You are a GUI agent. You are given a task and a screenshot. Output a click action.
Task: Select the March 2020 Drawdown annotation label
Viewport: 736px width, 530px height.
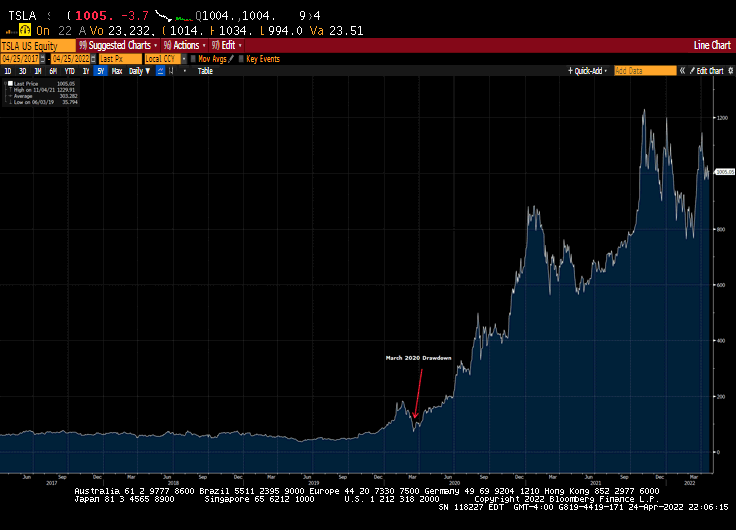tap(418, 358)
